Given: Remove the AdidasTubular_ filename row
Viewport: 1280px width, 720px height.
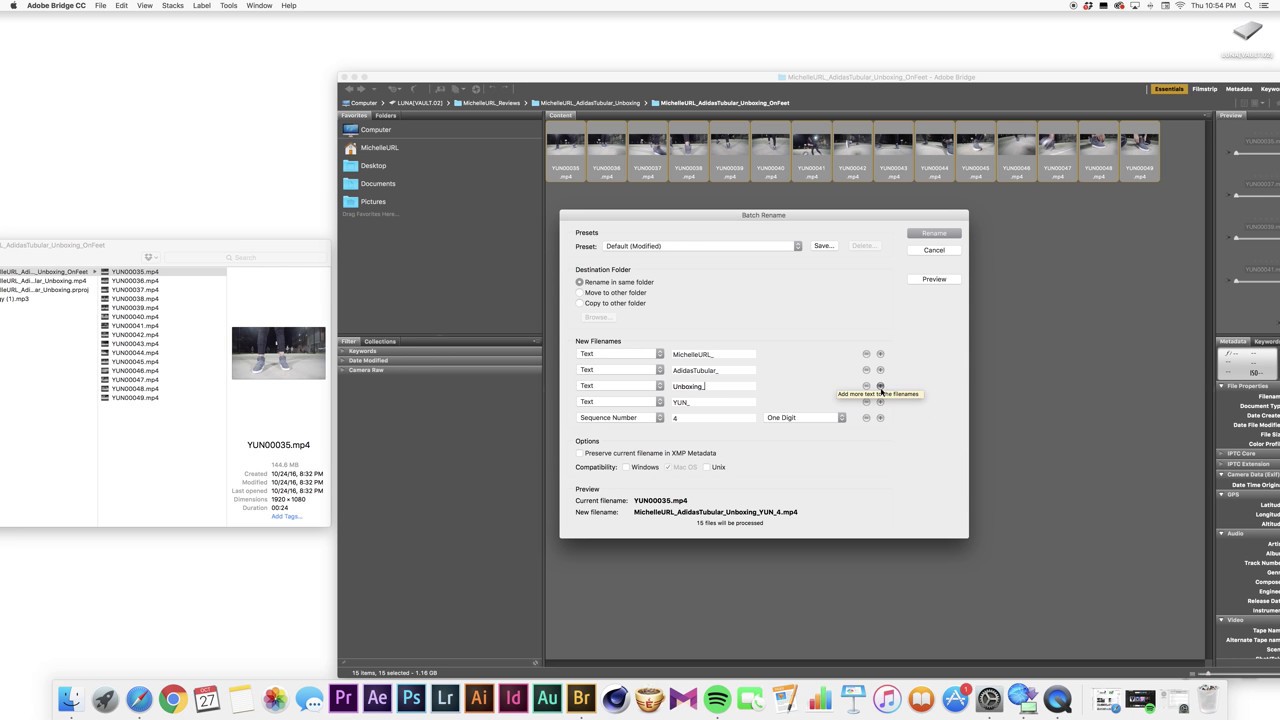Looking at the screenshot, I should pyautogui.click(x=866, y=370).
